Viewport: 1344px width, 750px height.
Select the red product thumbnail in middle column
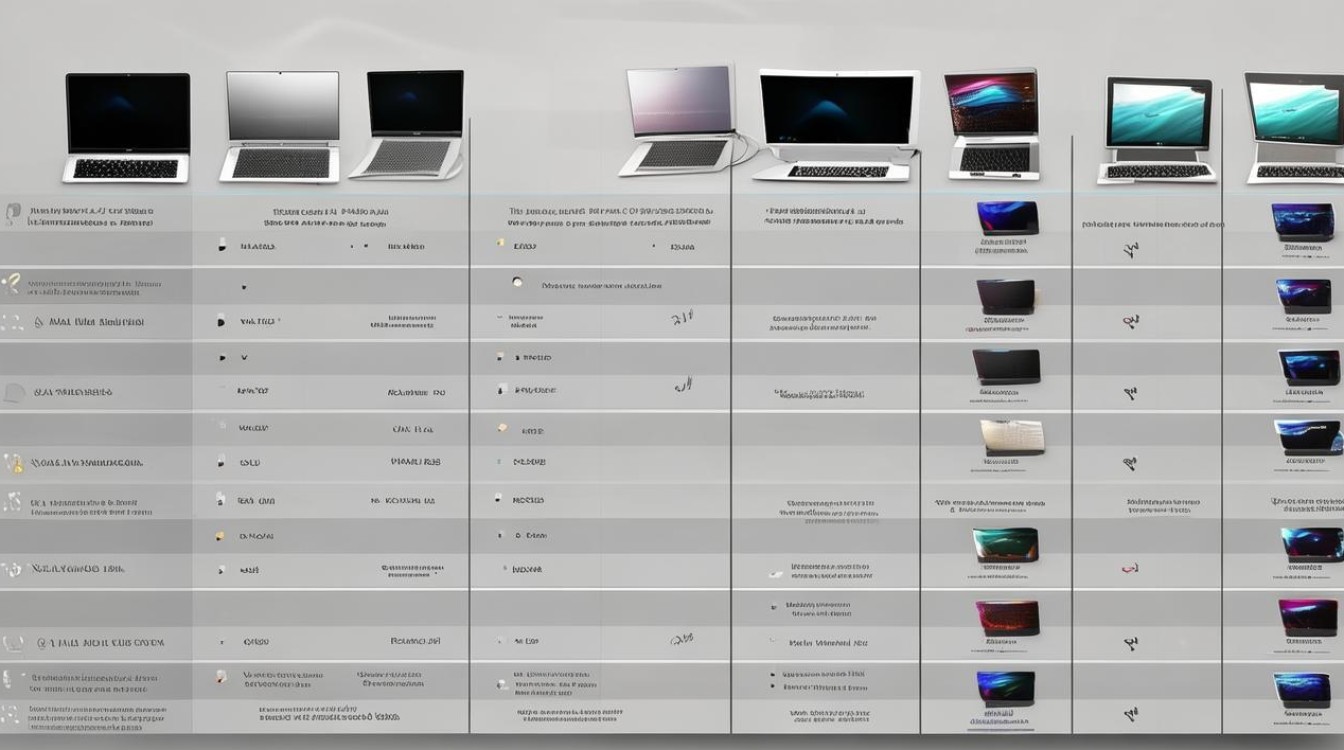(x=1007, y=617)
